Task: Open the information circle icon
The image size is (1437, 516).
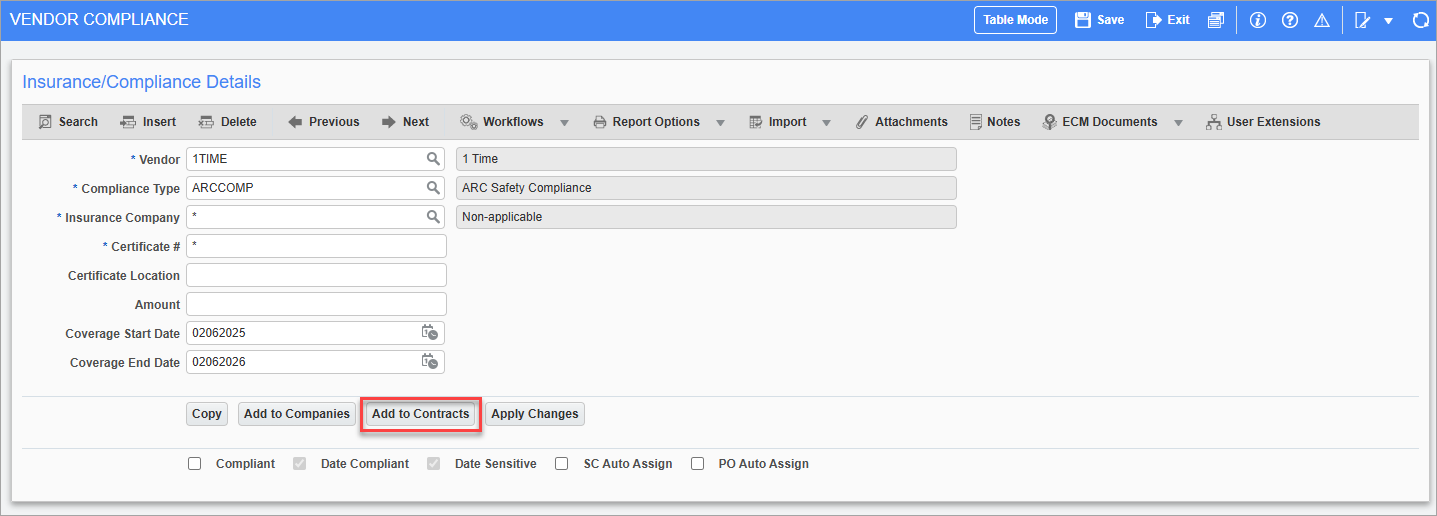Action: [x=1258, y=20]
